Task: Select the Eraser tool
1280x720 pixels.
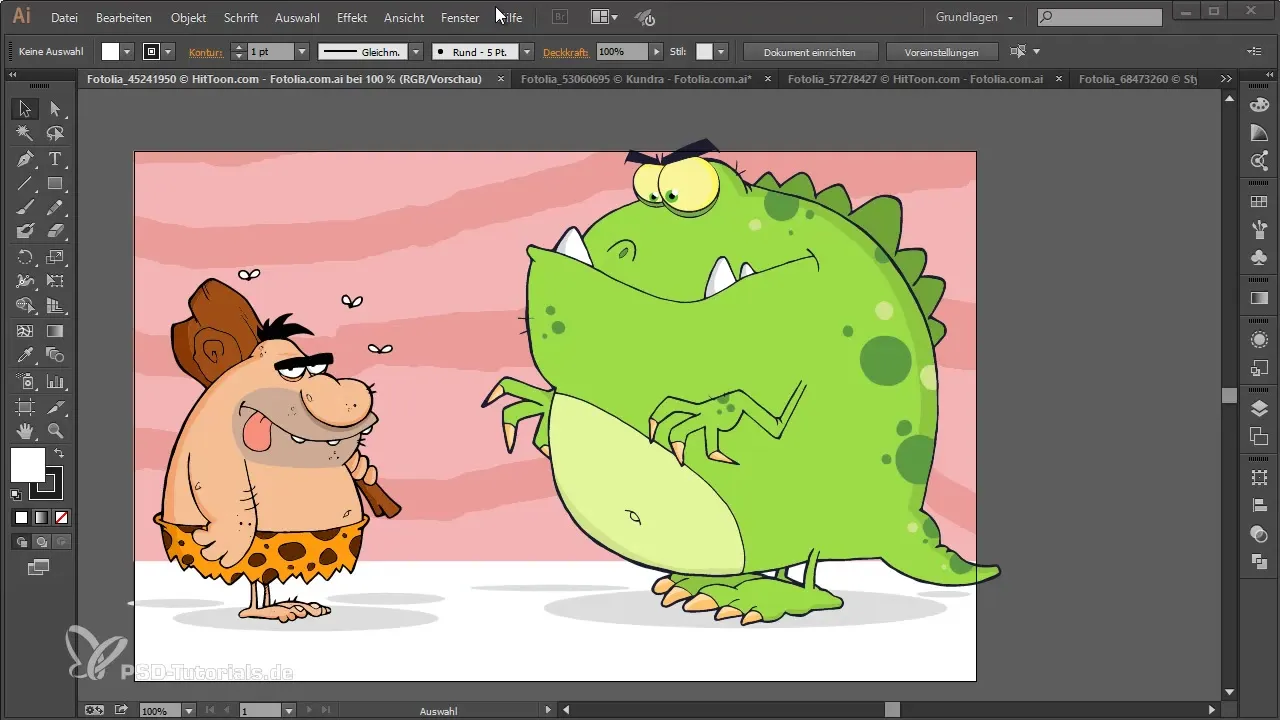Action: click(x=55, y=231)
